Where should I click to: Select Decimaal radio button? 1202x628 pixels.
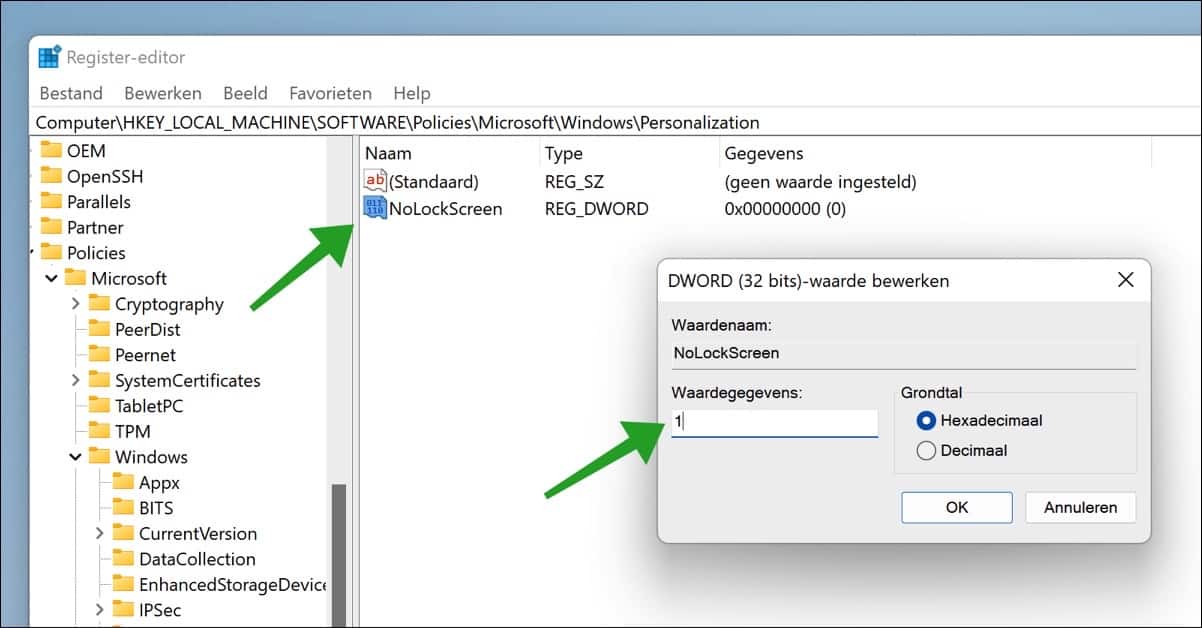pos(926,451)
